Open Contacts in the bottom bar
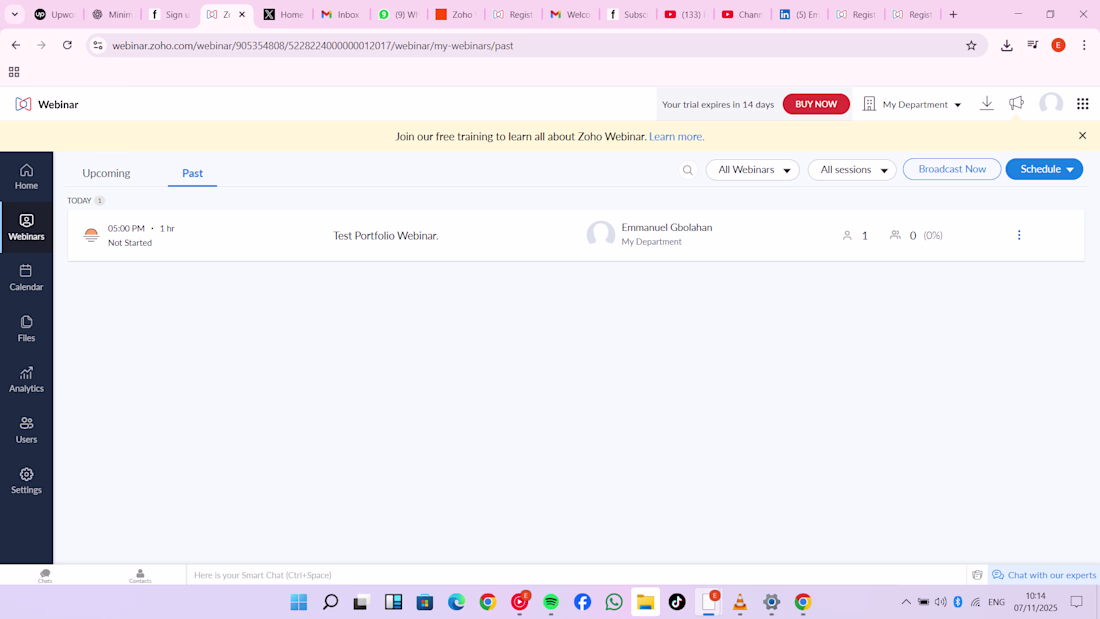This screenshot has width=1100, height=619. point(140,575)
